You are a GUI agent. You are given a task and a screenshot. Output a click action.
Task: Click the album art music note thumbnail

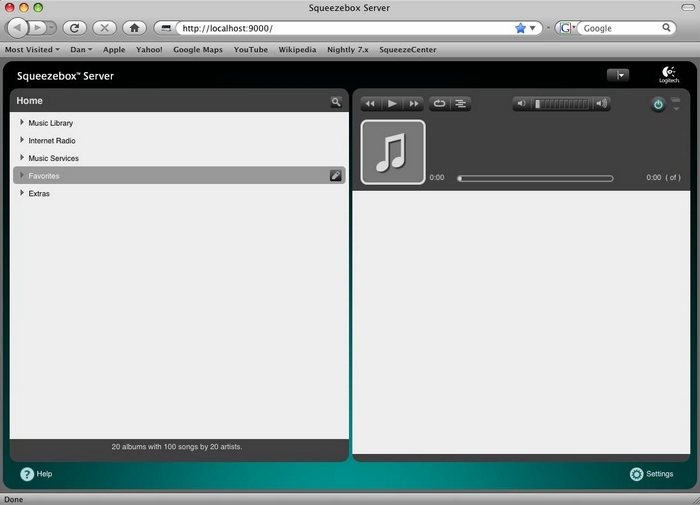[393, 152]
